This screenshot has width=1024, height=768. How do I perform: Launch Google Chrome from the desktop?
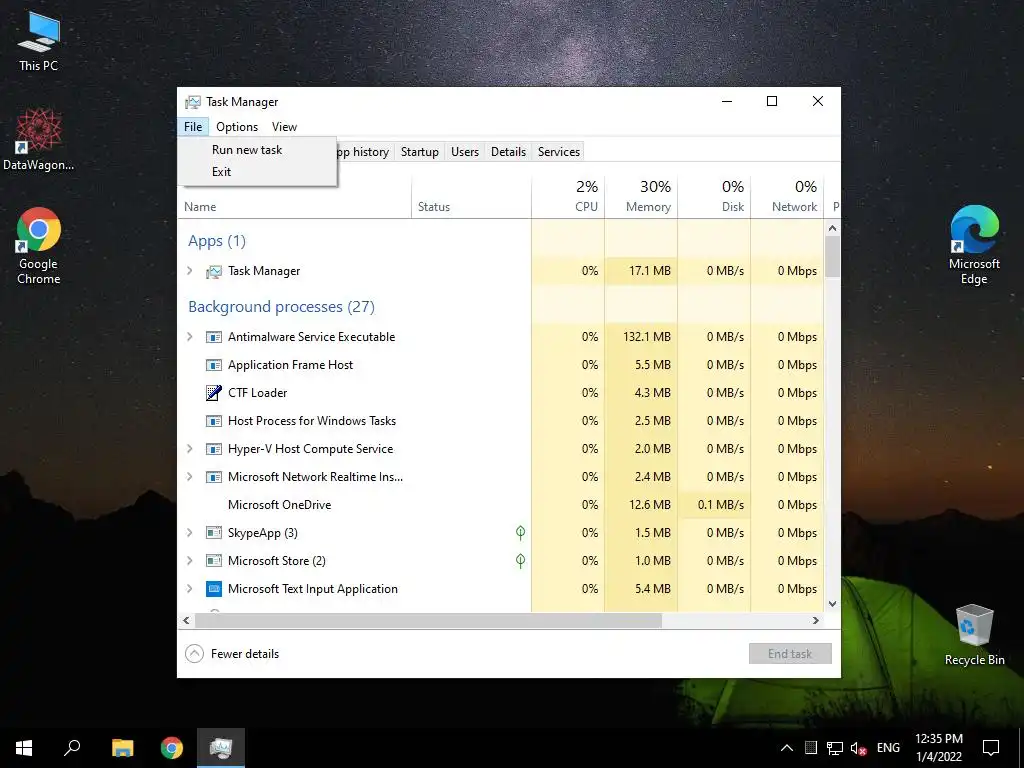pos(38,246)
